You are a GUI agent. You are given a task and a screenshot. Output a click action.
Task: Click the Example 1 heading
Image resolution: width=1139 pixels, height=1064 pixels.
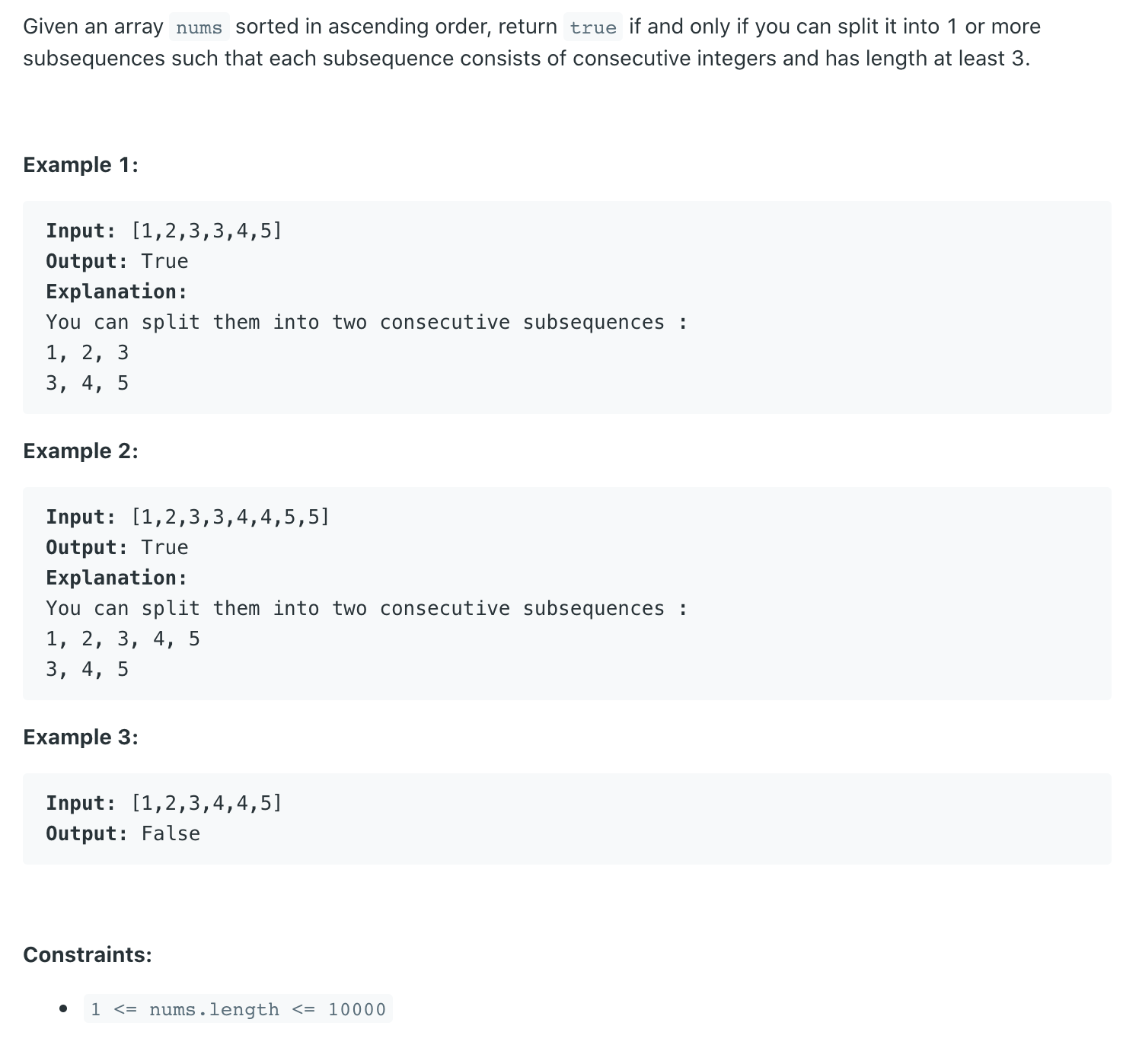point(81,164)
